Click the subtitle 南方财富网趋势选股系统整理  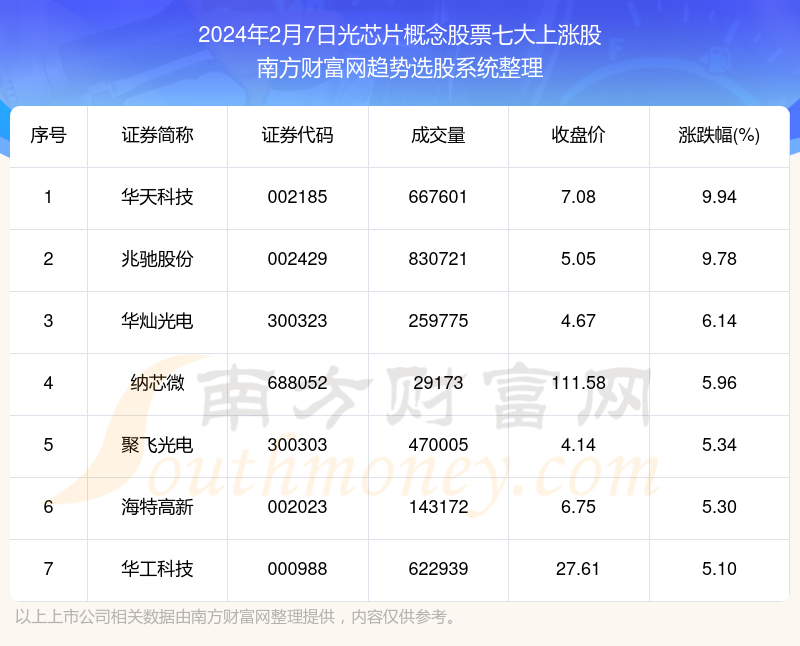(x=400, y=68)
